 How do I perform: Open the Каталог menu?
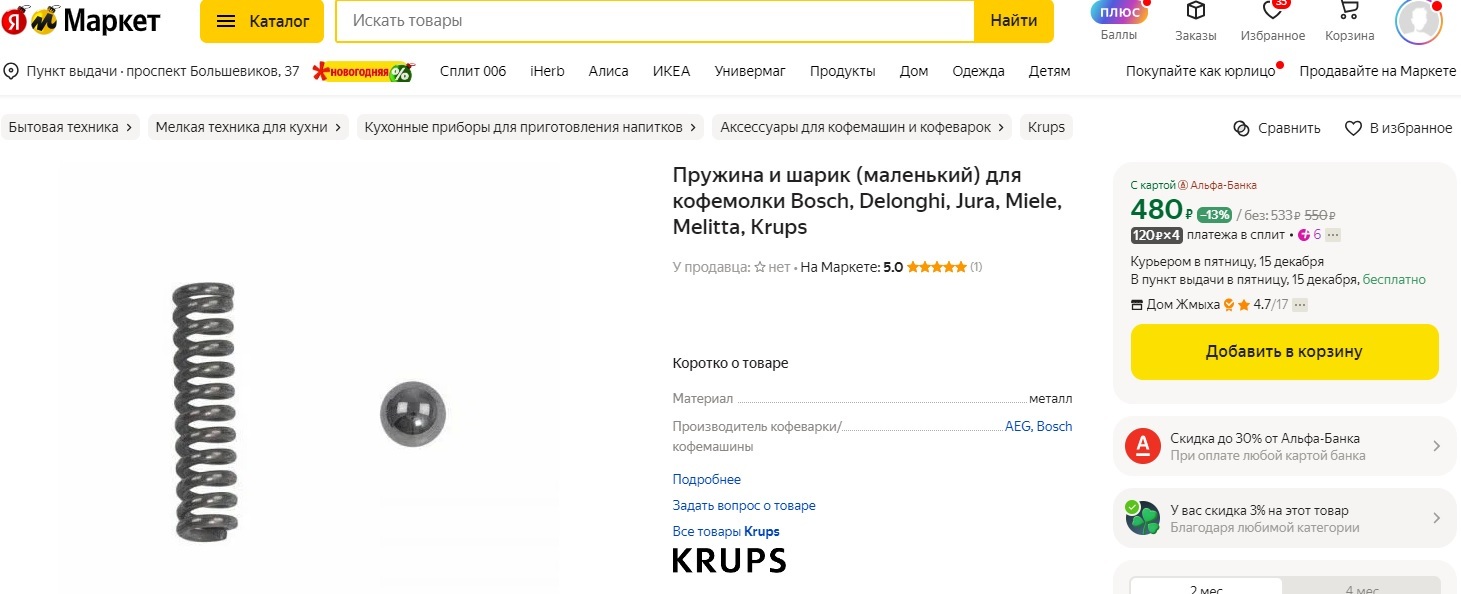(x=262, y=21)
